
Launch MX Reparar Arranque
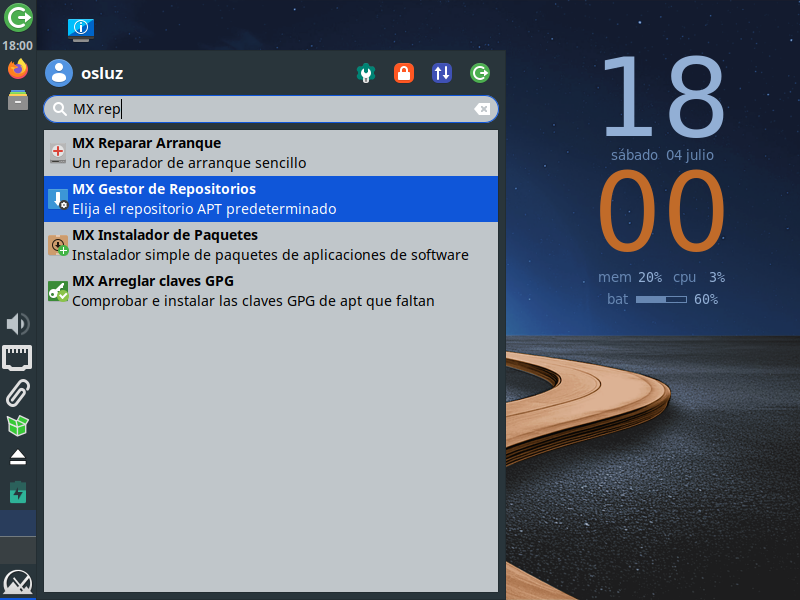[271, 153]
